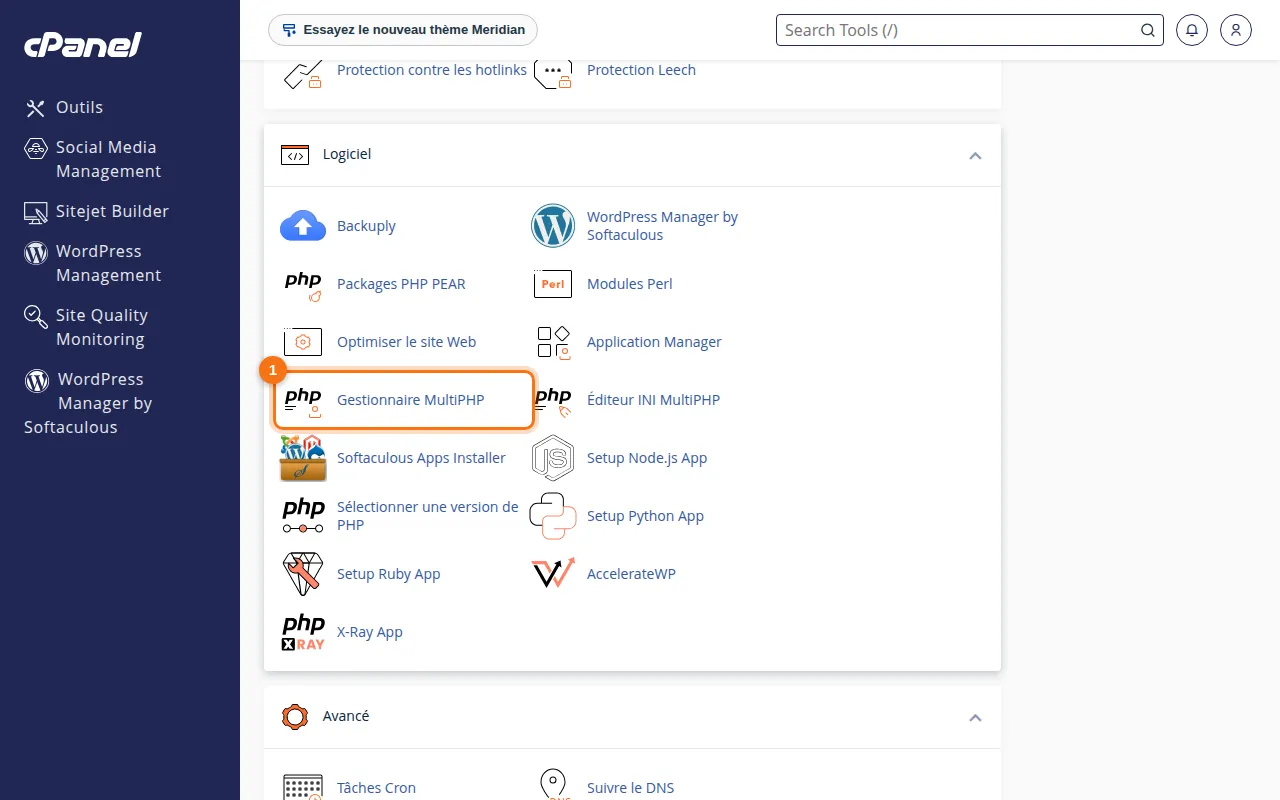Image resolution: width=1280 pixels, height=800 pixels.
Task: Open Éditeur INI MultiPHP link
Action: click(653, 400)
